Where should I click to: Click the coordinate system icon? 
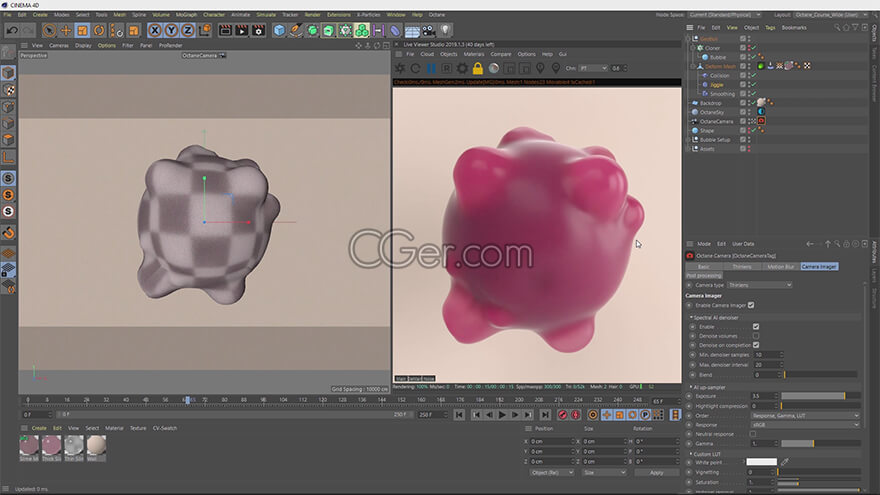205,30
